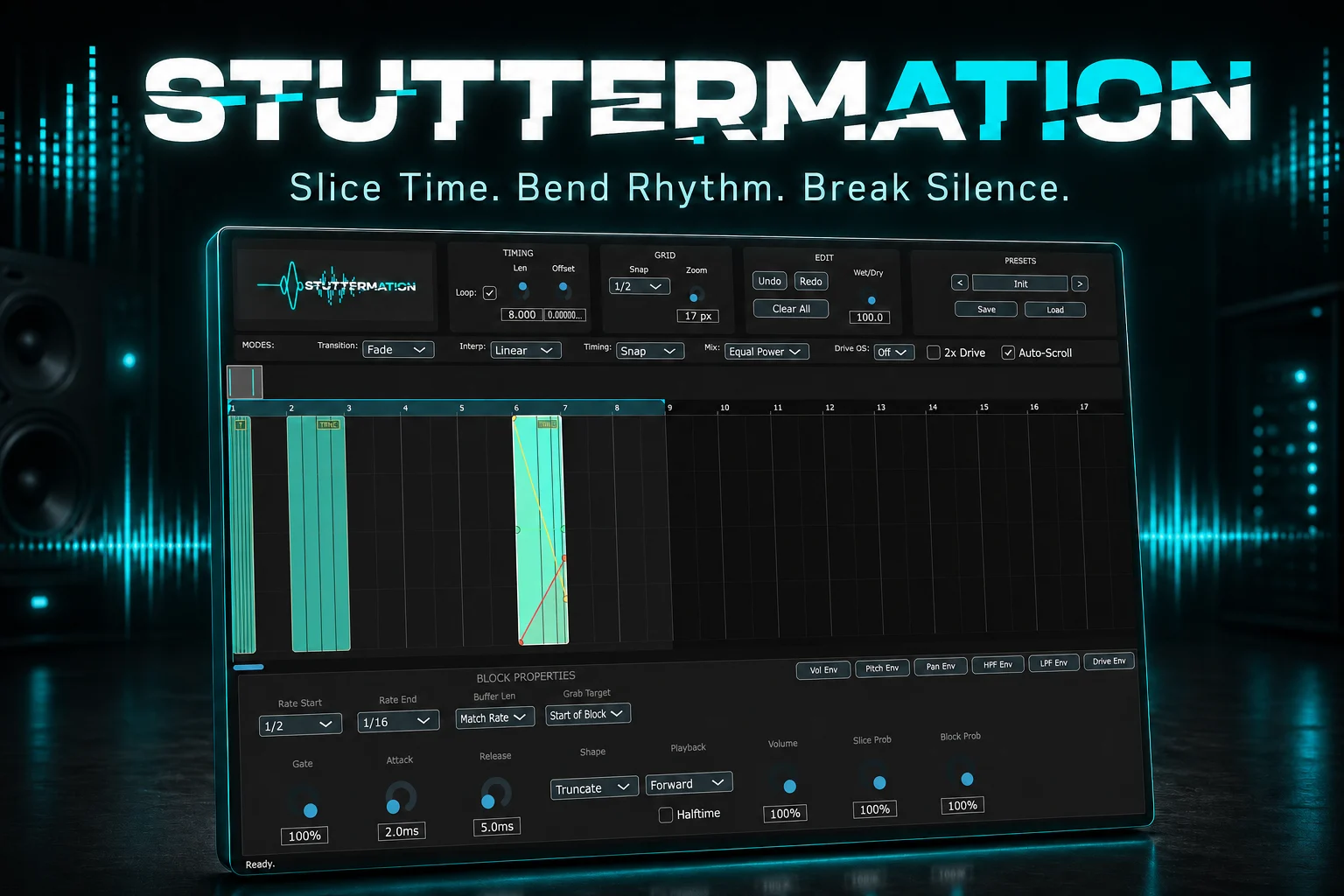Open the Shape dropdown showing Truncate
The width and height of the screenshot is (1344, 896).
[x=594, y=788]
